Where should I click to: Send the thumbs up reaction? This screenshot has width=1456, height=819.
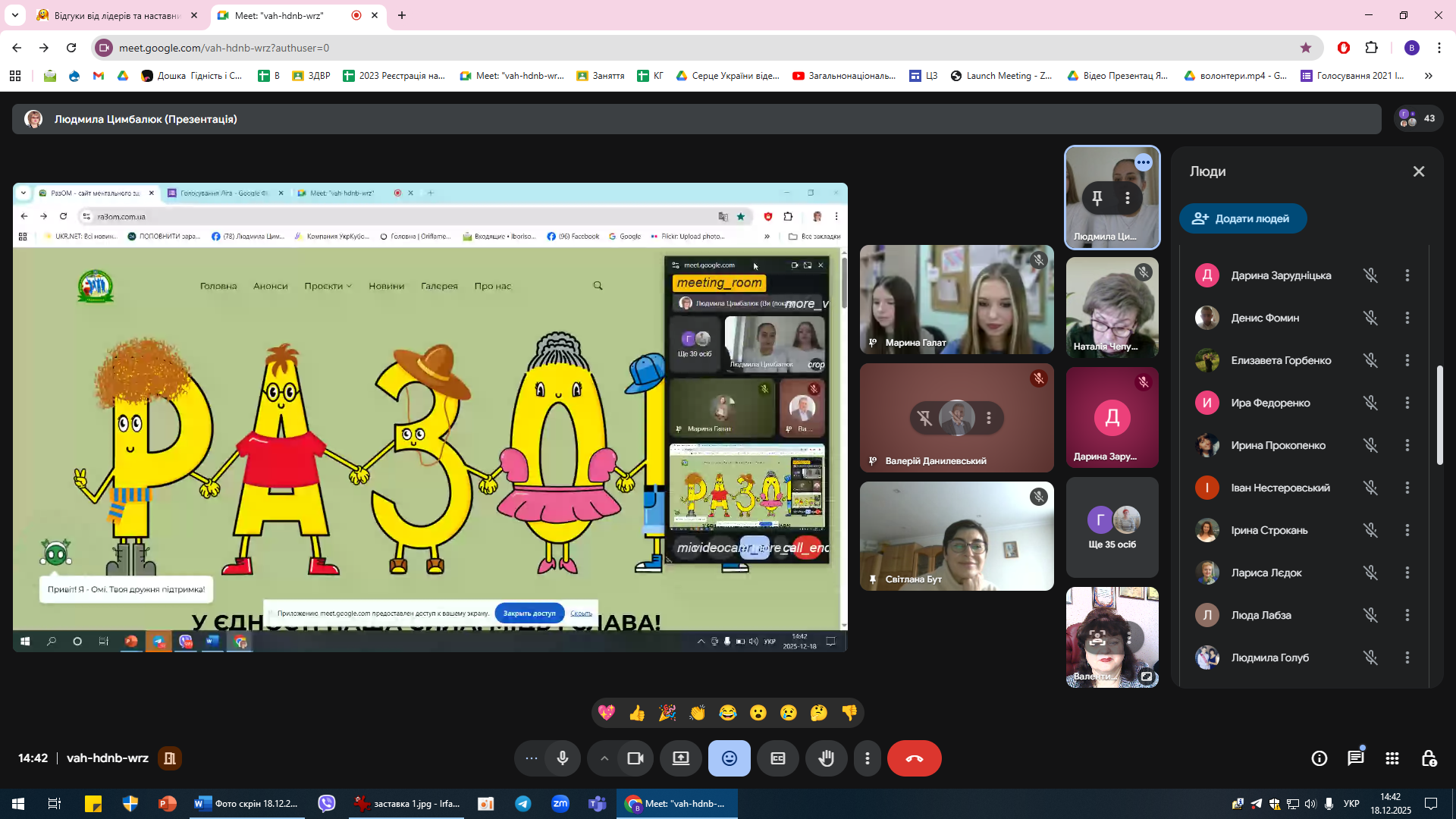click(x=637, y=713)
